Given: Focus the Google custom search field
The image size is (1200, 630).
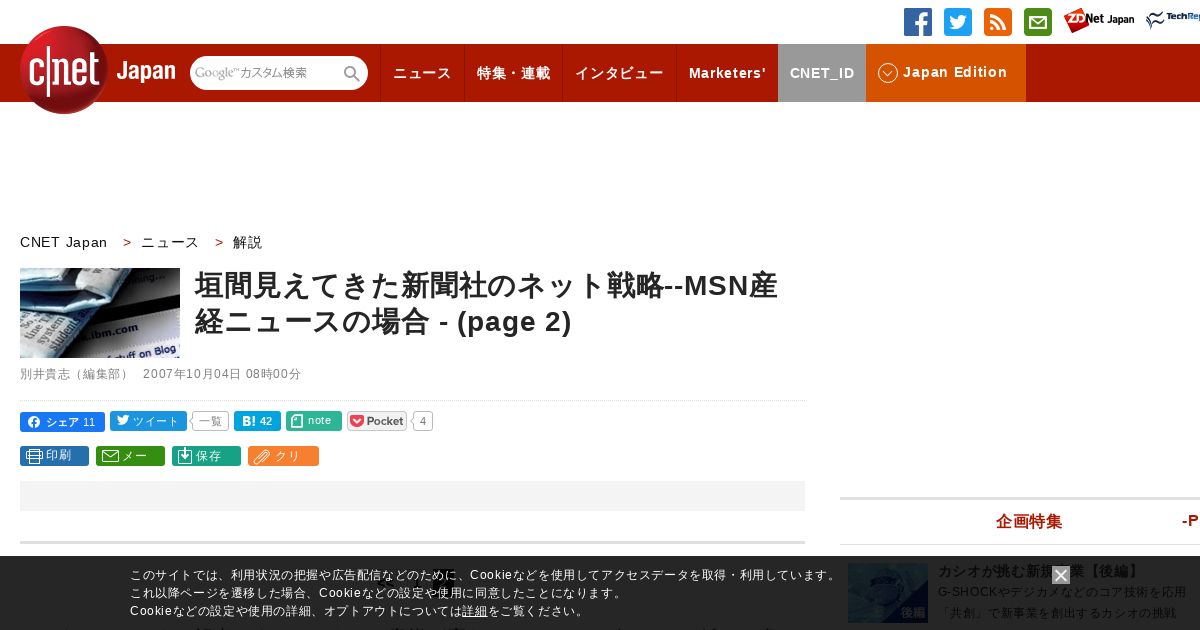Looking at the screenshot, I should [266, 73].
